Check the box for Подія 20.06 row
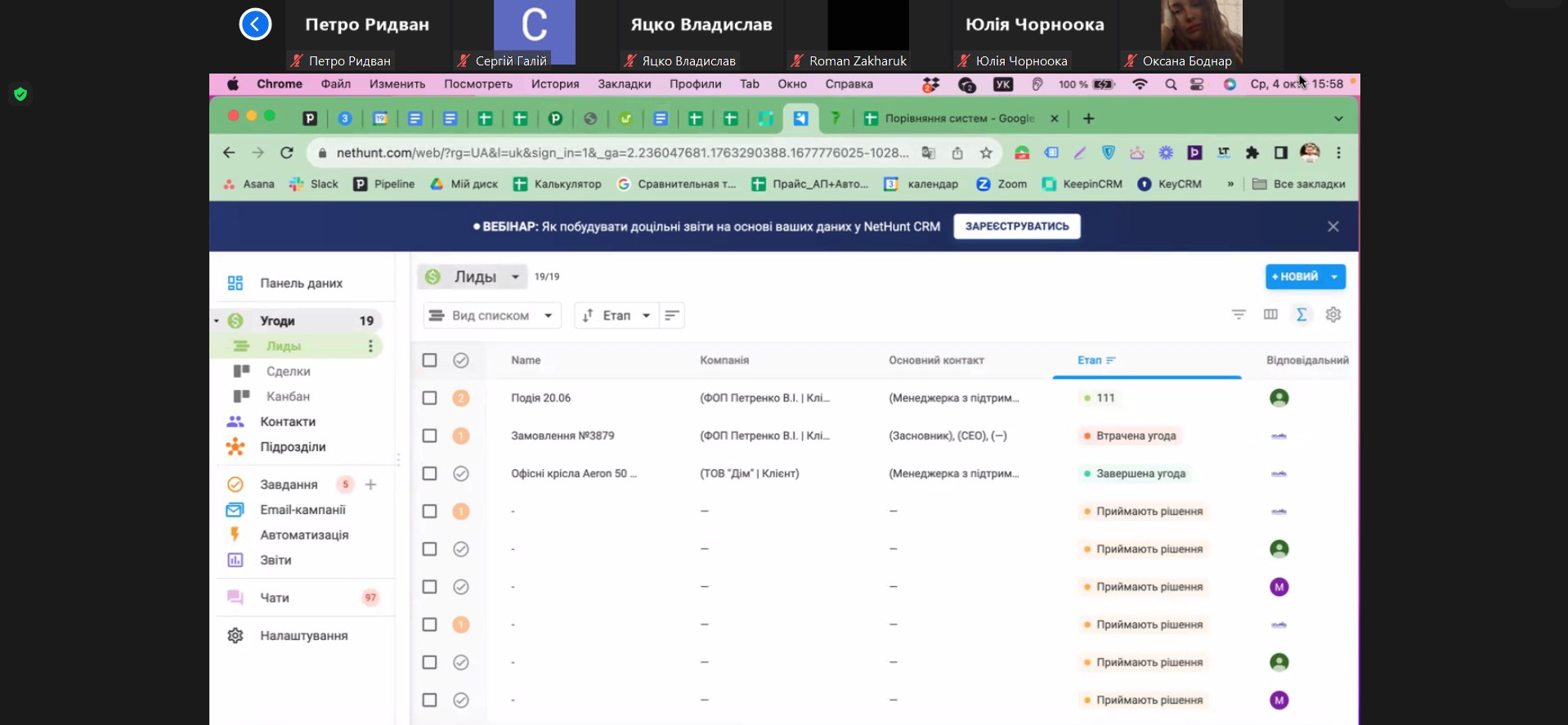 point(429,398)
